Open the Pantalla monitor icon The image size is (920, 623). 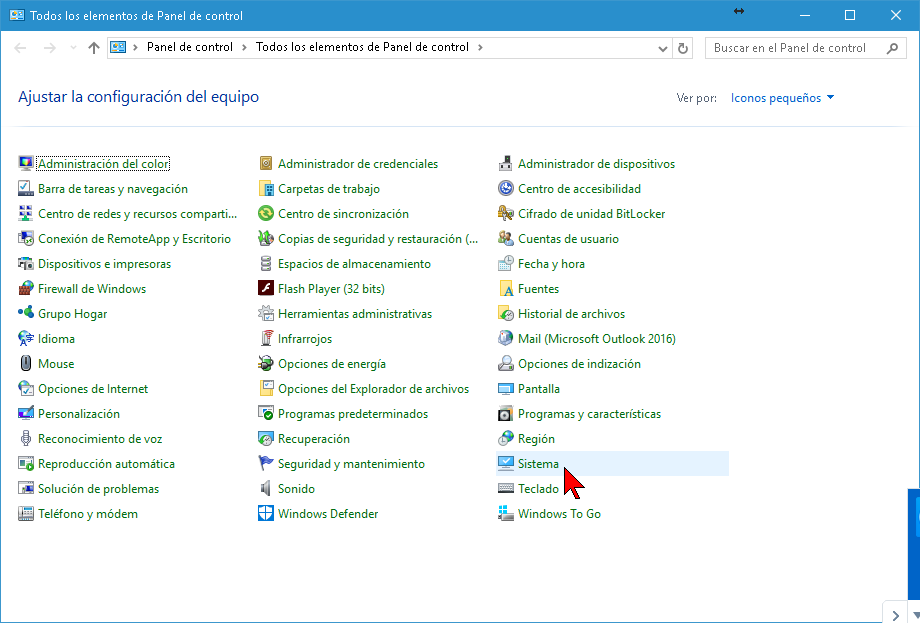tap(506, 389)
